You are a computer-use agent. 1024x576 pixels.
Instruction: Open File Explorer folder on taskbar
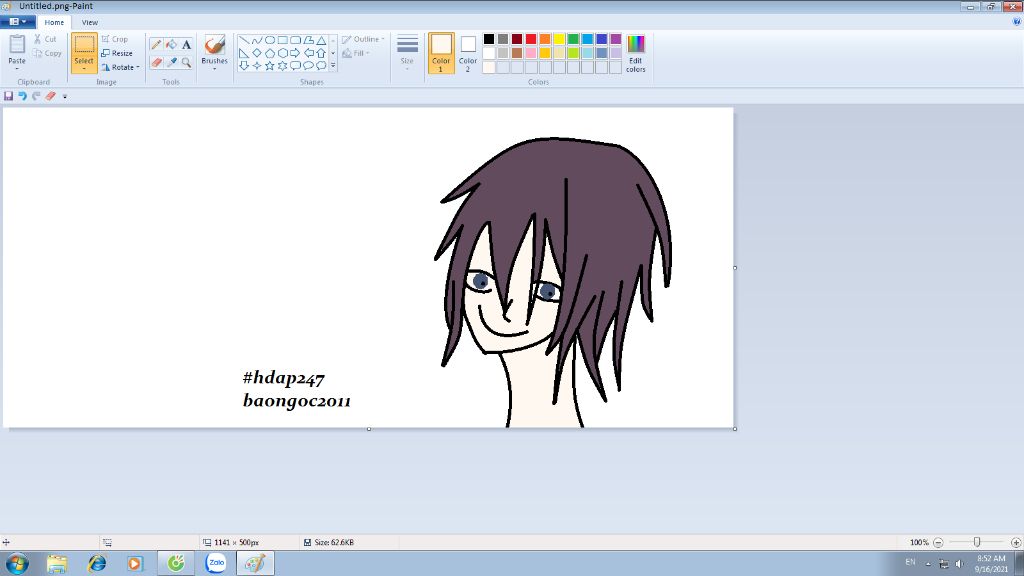[57, 563]
